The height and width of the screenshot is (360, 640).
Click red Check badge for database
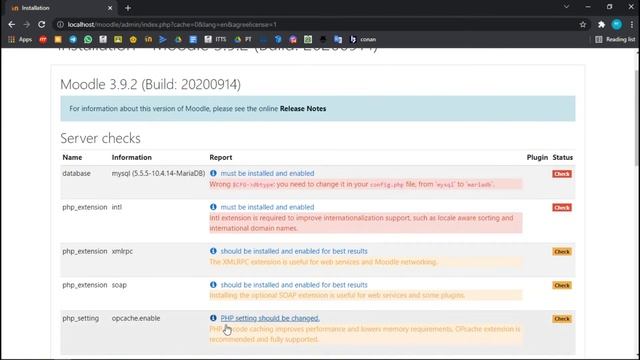coord(562,174)
